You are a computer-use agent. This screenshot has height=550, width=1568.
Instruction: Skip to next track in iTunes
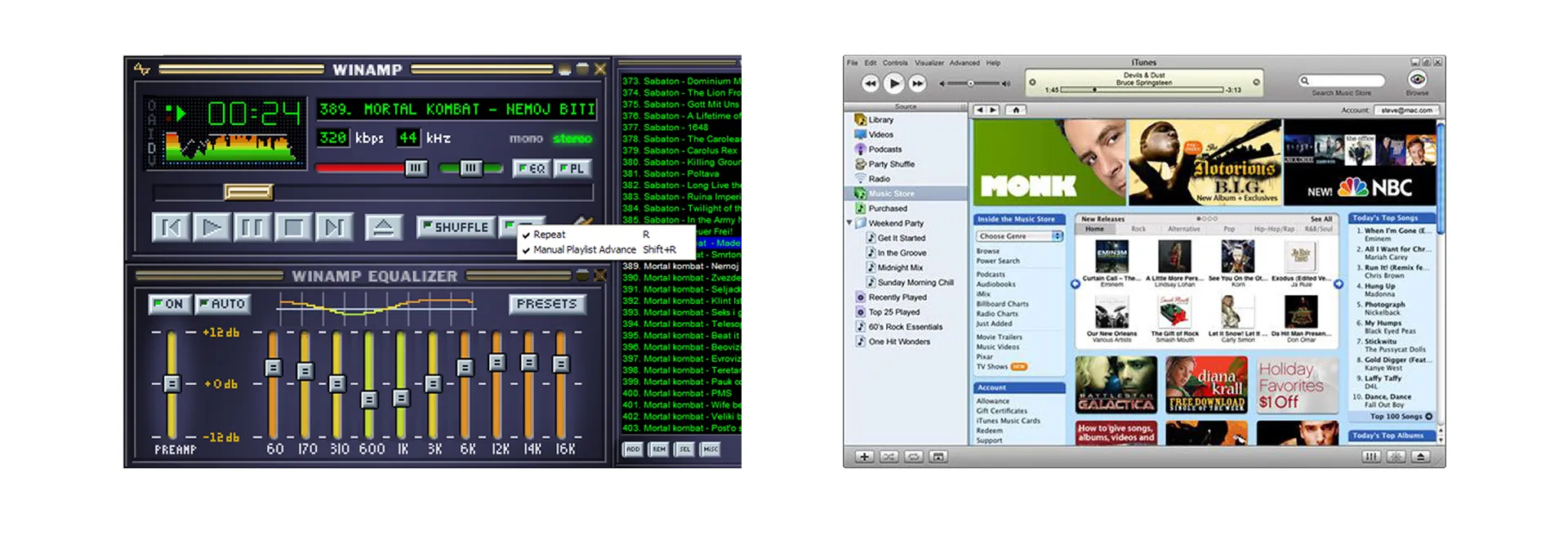[x=918, y=83]
